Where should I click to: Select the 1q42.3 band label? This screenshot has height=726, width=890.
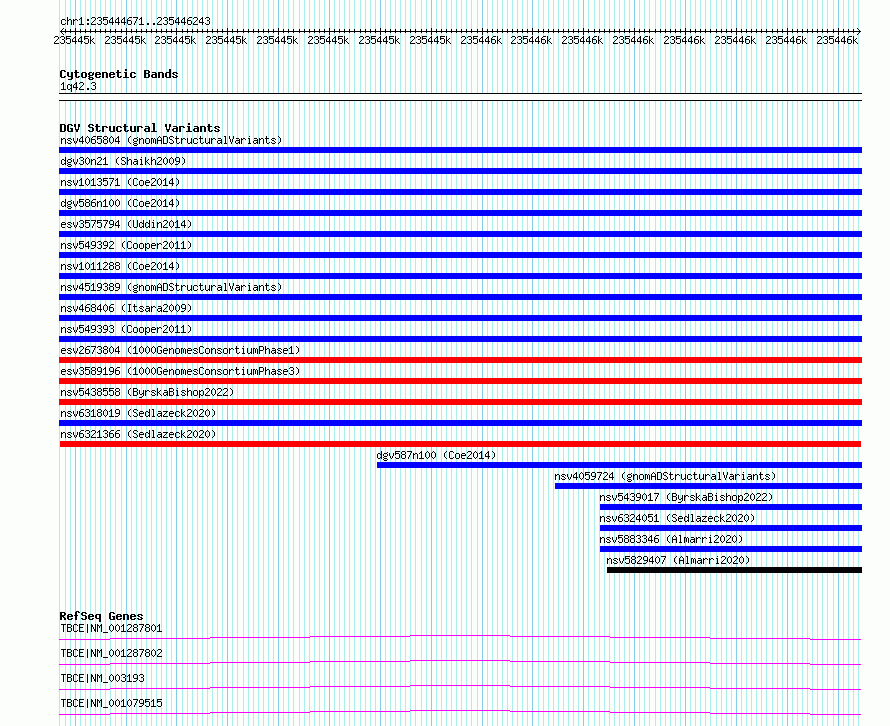(x=78, y=86)
